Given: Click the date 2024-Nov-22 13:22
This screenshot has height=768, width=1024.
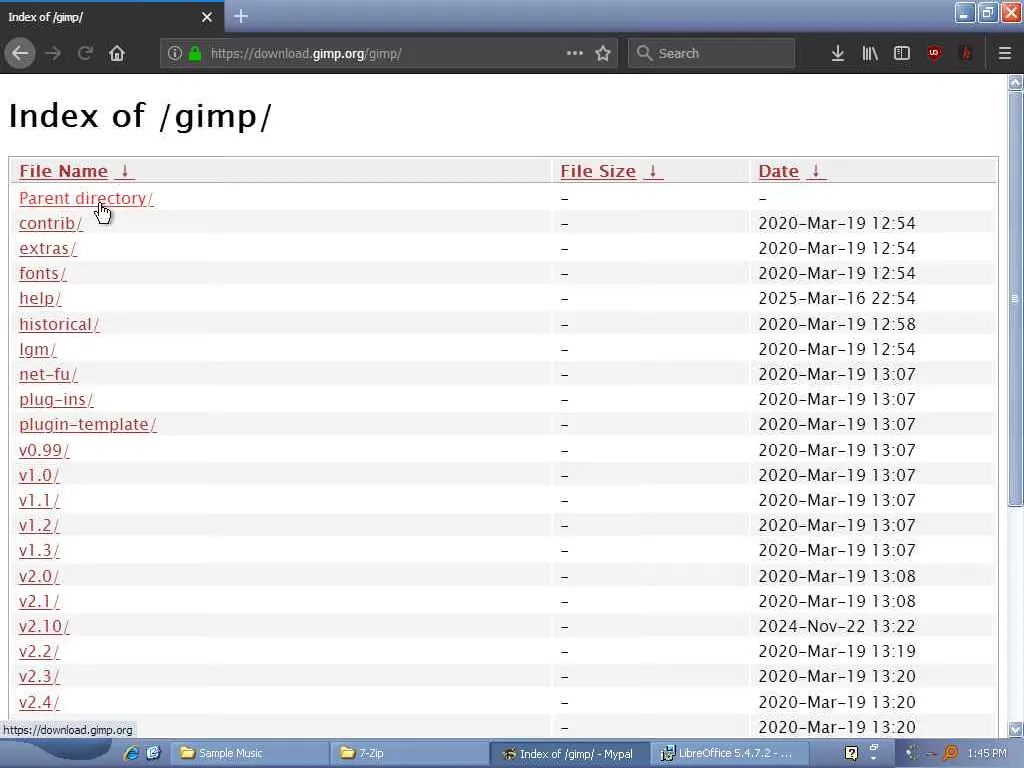Looking at the screenshot, I should 837,626.
